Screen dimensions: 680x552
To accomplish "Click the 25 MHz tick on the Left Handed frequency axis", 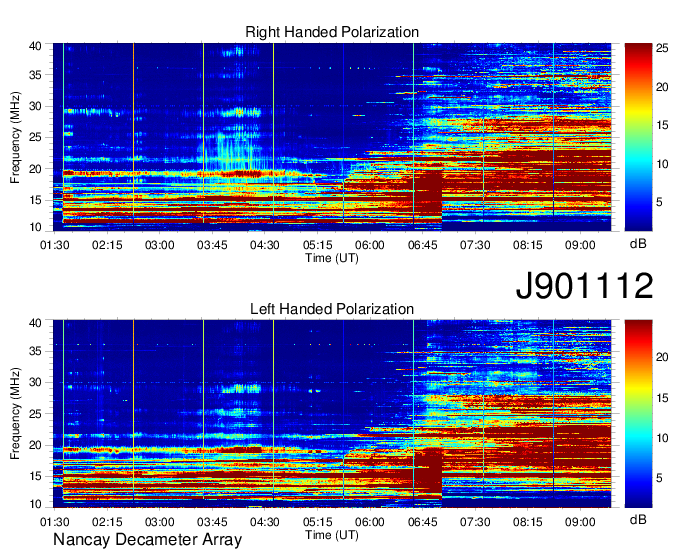I will point(35,414).
